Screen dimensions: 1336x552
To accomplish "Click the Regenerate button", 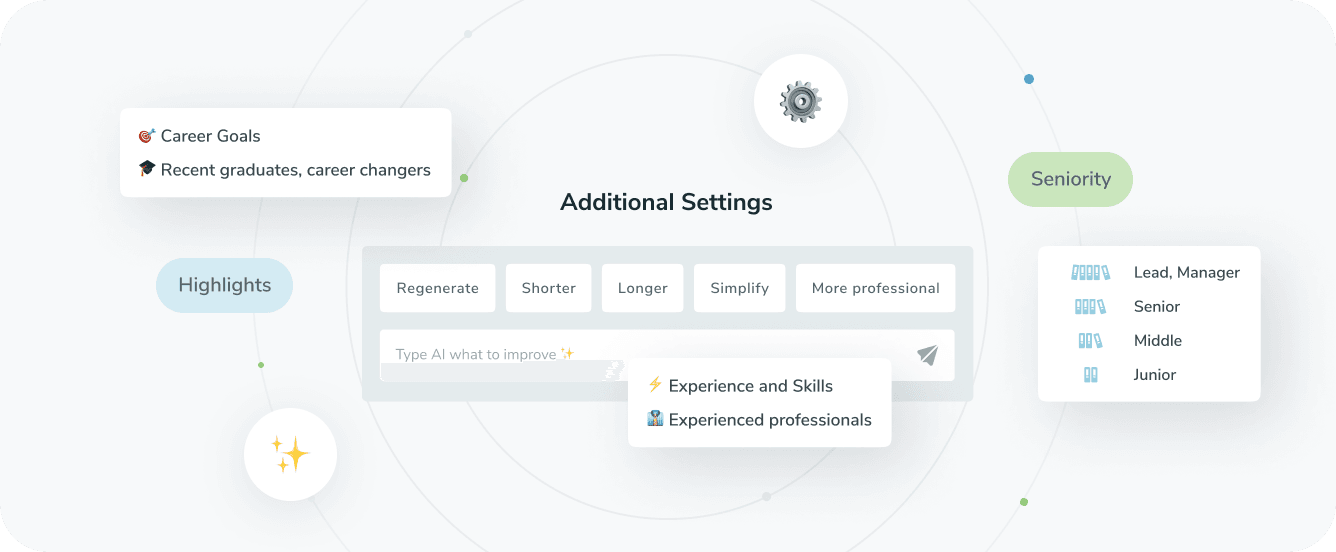I will pyautogui.click(x=437, y=288).
